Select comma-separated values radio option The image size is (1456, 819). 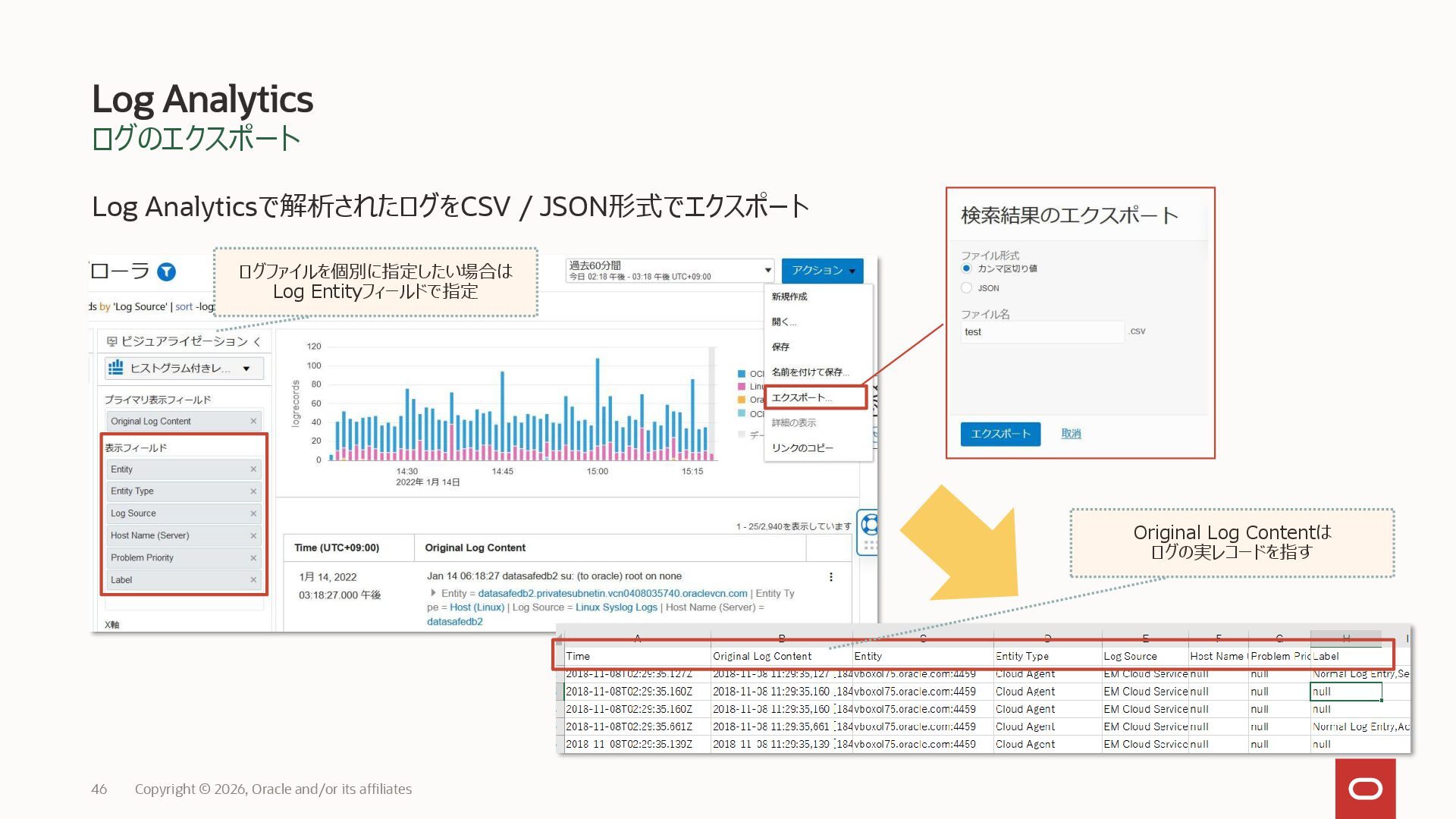click(x=966, y=268)
